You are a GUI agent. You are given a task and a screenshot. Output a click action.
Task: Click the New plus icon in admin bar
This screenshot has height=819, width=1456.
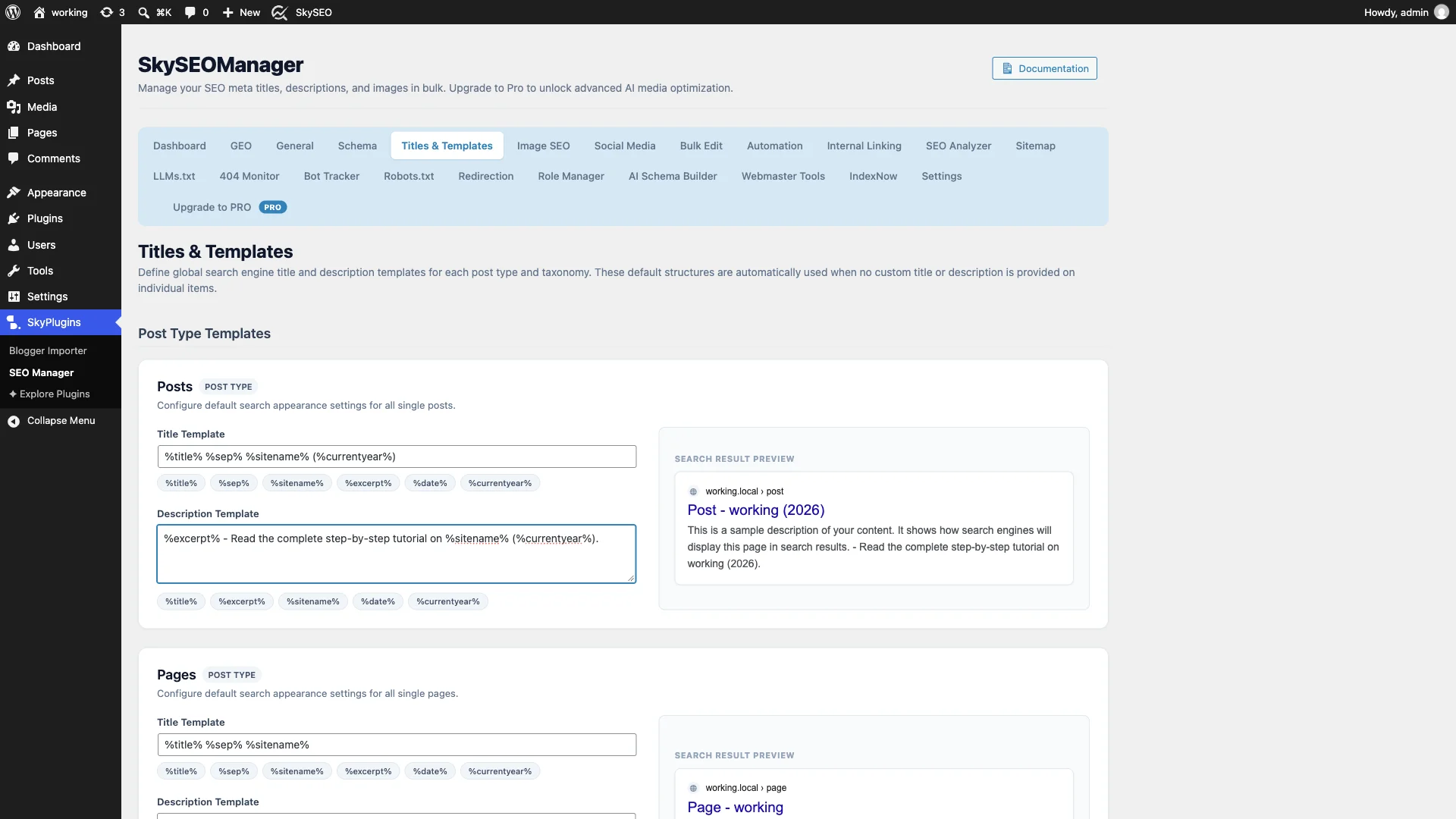[x=227, y=12]
